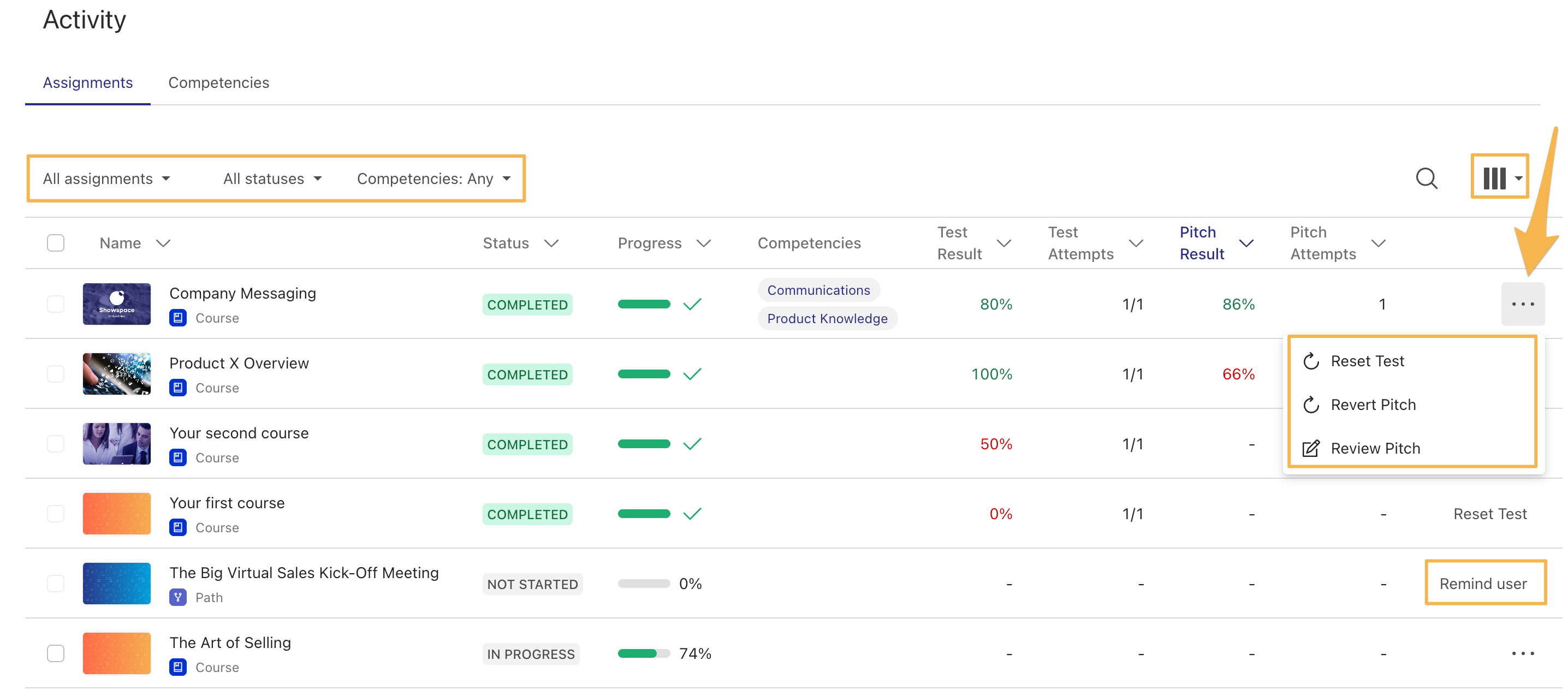1568x690 pixels.
Task: Click Company Messaging blue course type icon
Action: tap(178, 318)
